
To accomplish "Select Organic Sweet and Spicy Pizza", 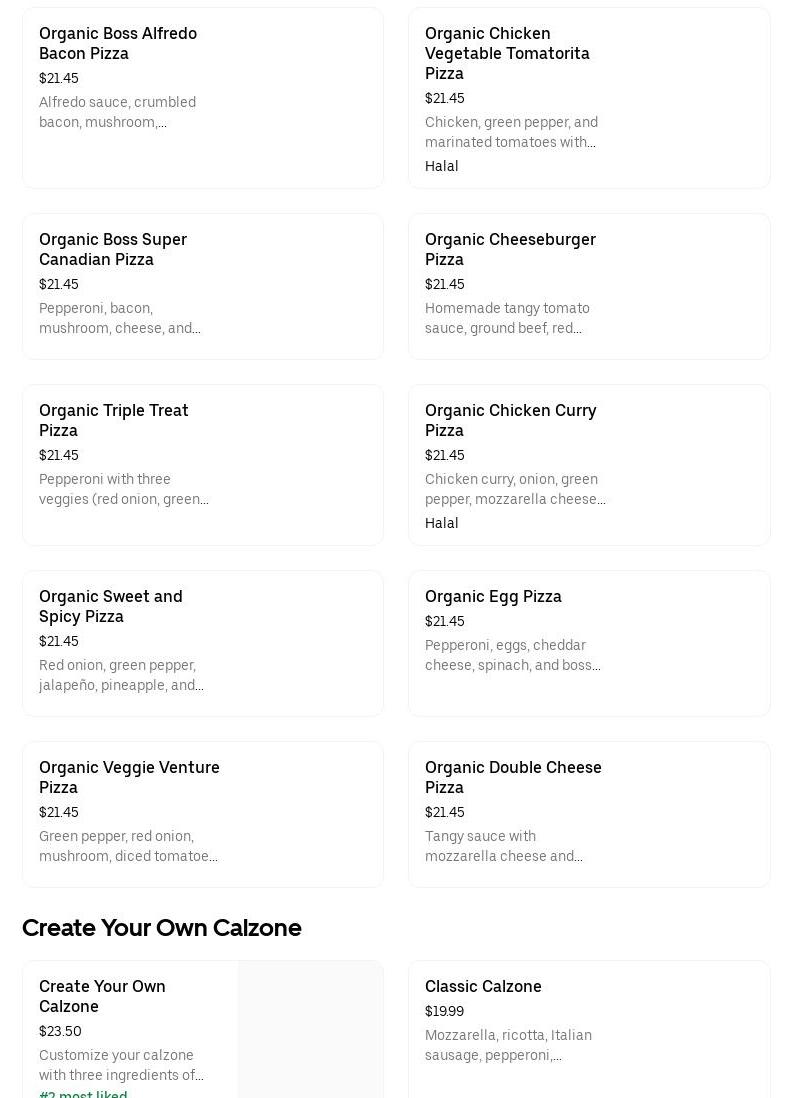I will (202, 644).
